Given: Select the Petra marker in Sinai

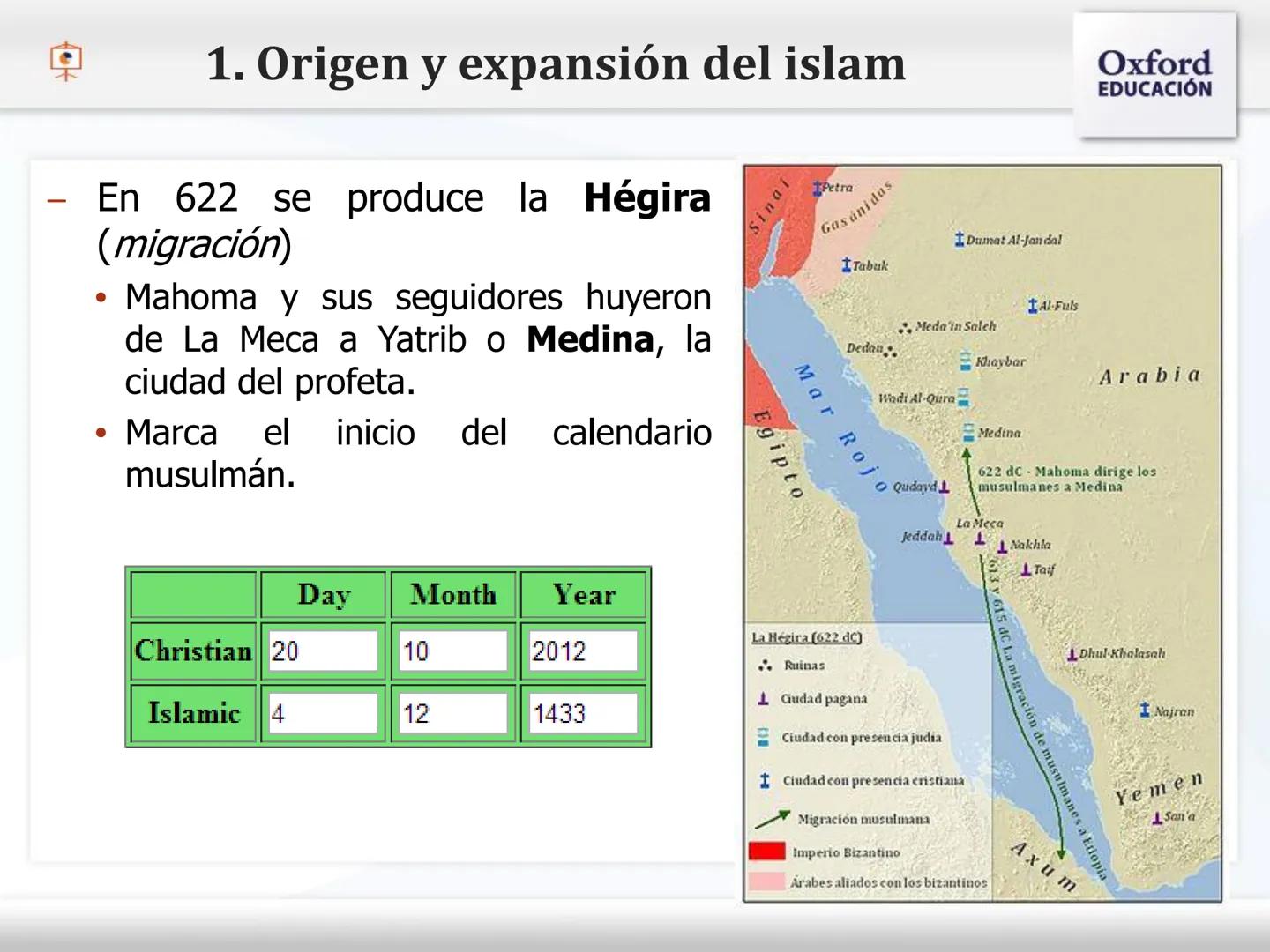Looking at the screenshot, I should [x=818, y=187].
